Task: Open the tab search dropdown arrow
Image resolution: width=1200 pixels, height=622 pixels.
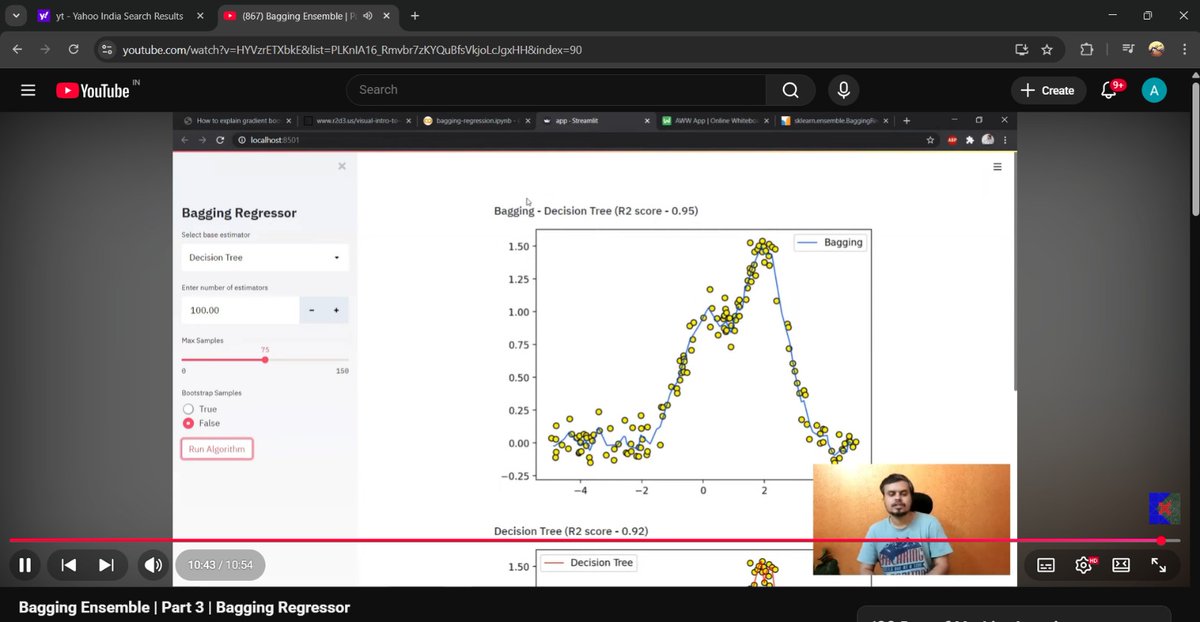Action: [x=16, y=16]
